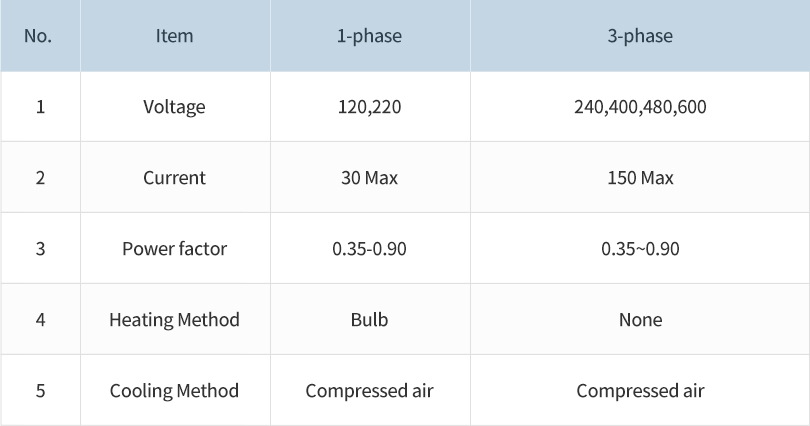Screen dimensions: 810x426
Task: Click the "No." column header
Action: (x=38, y=36)
